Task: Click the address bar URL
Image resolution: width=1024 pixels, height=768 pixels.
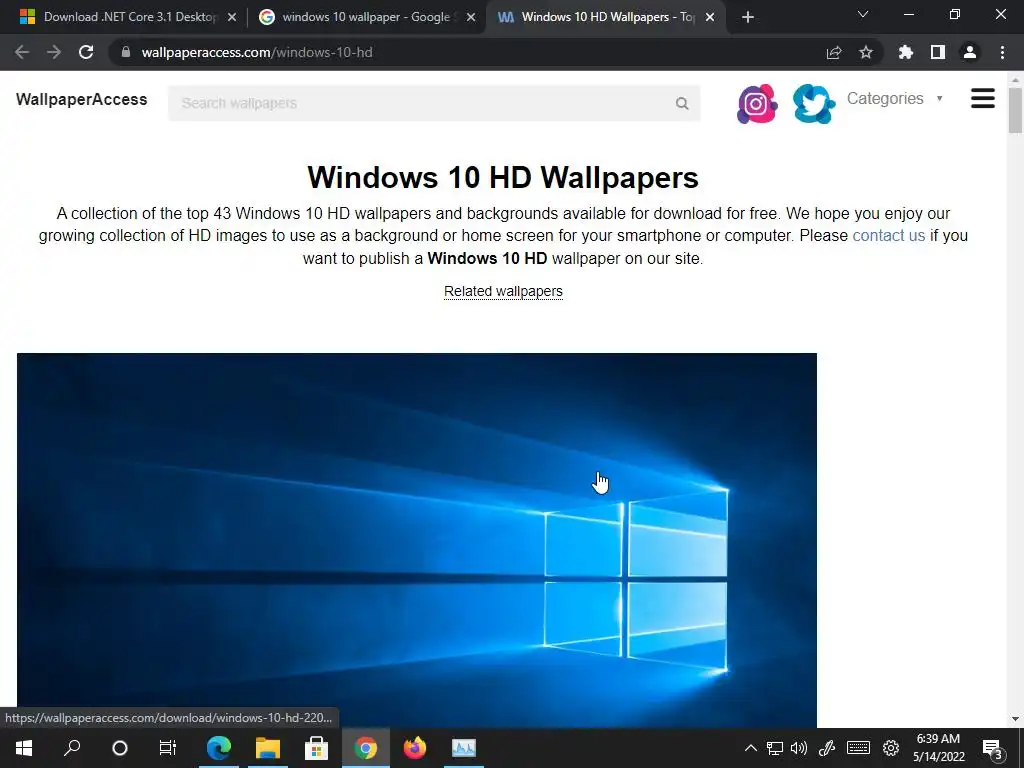Action: [257, 52]
